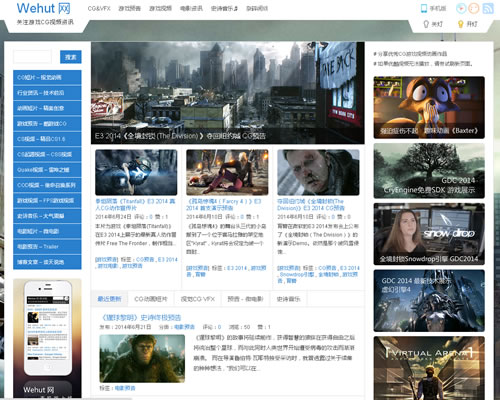The image size is (500, 400).
Task: Open the Snowdrop引擎 GDC2014 thumbnail
Action: 429,234
